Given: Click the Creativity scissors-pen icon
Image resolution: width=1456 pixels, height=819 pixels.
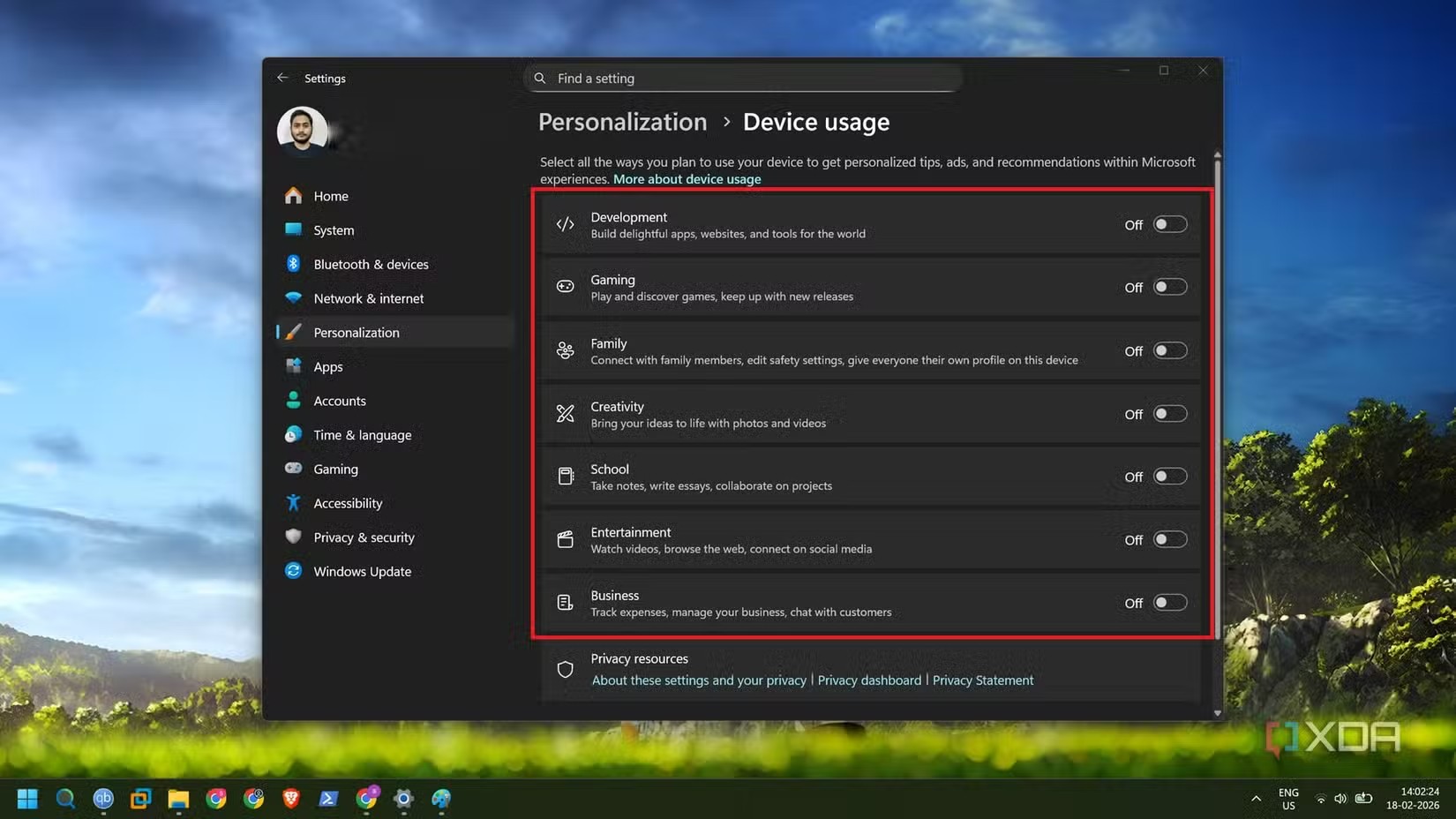Looking at the screenshot, I should pos(565,414).
